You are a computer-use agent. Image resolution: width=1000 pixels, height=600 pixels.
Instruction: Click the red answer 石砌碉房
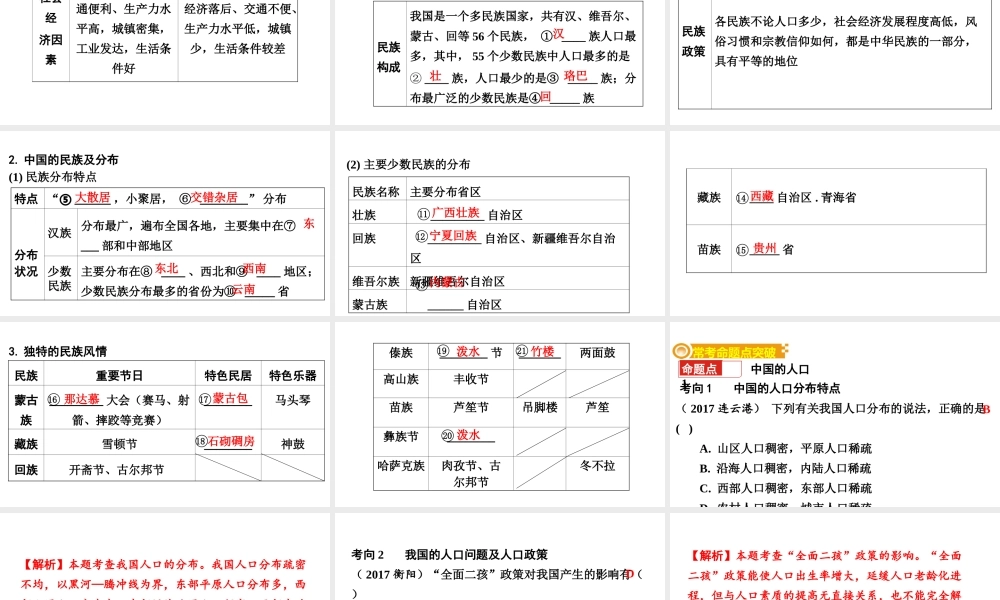tap(231, 441)
